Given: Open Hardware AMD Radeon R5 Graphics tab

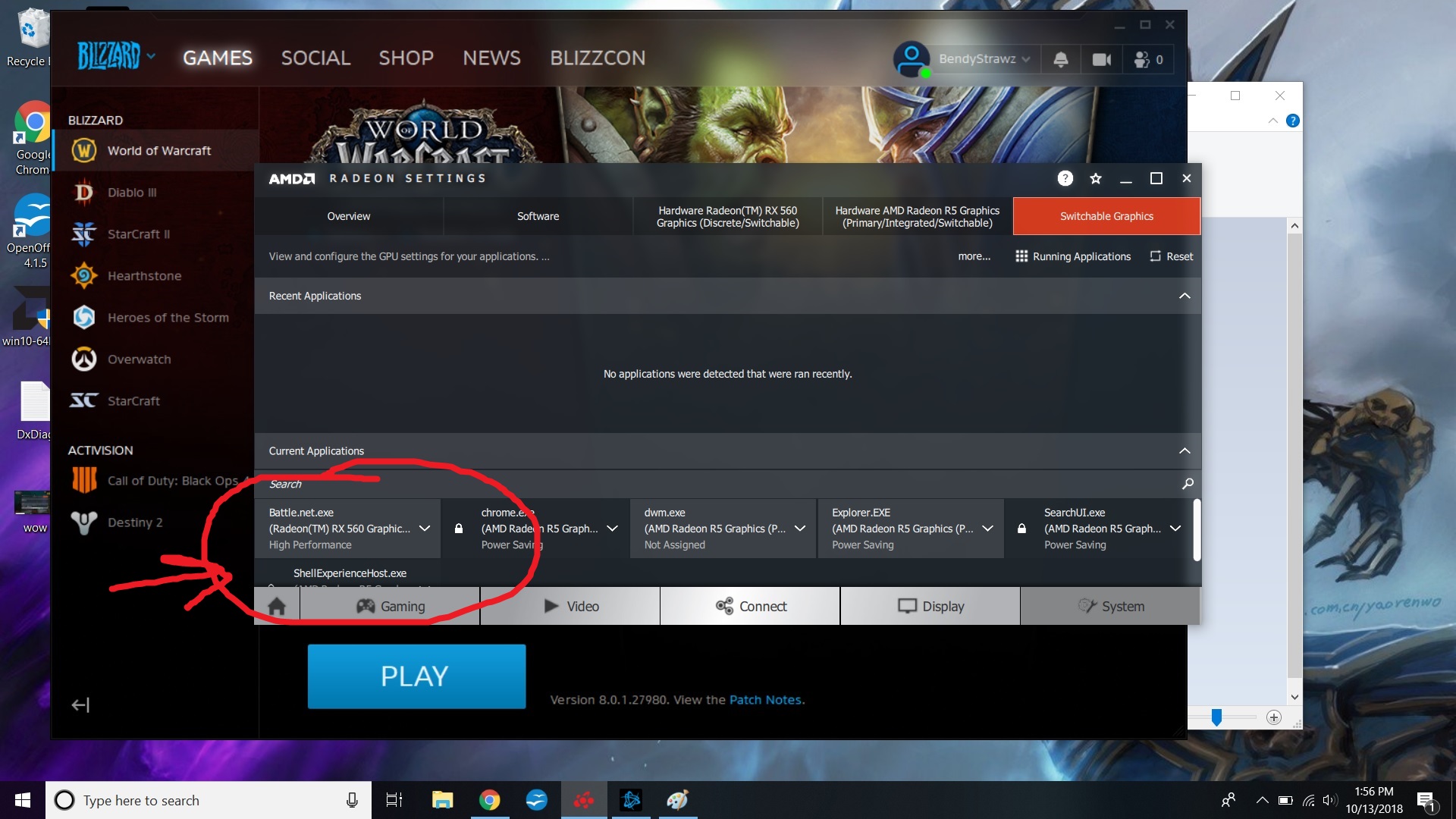Looking at the screenshot, I should [918, 216].
